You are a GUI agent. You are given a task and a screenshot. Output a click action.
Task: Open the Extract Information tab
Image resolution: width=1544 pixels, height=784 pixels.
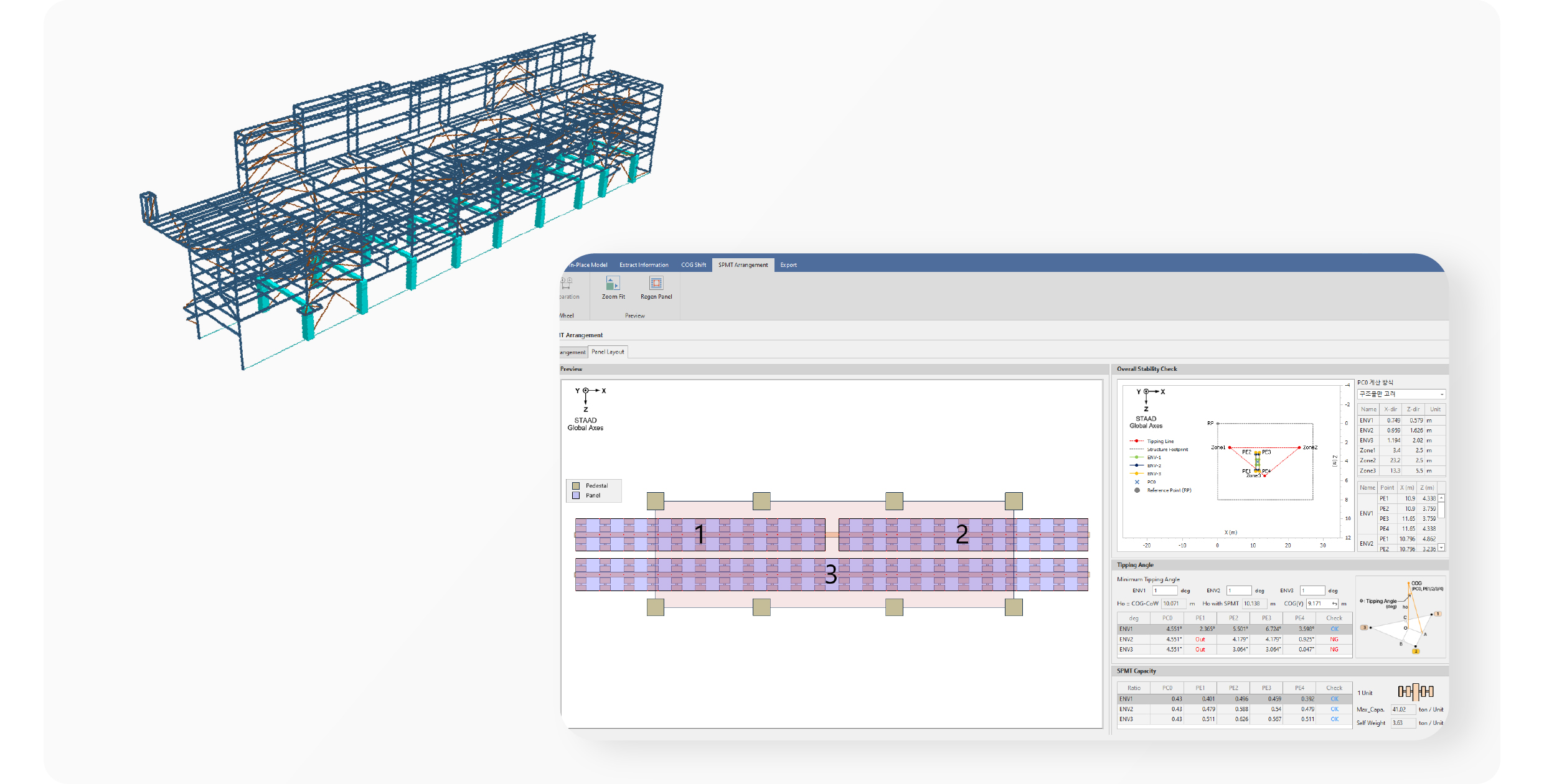pos(643,265)
